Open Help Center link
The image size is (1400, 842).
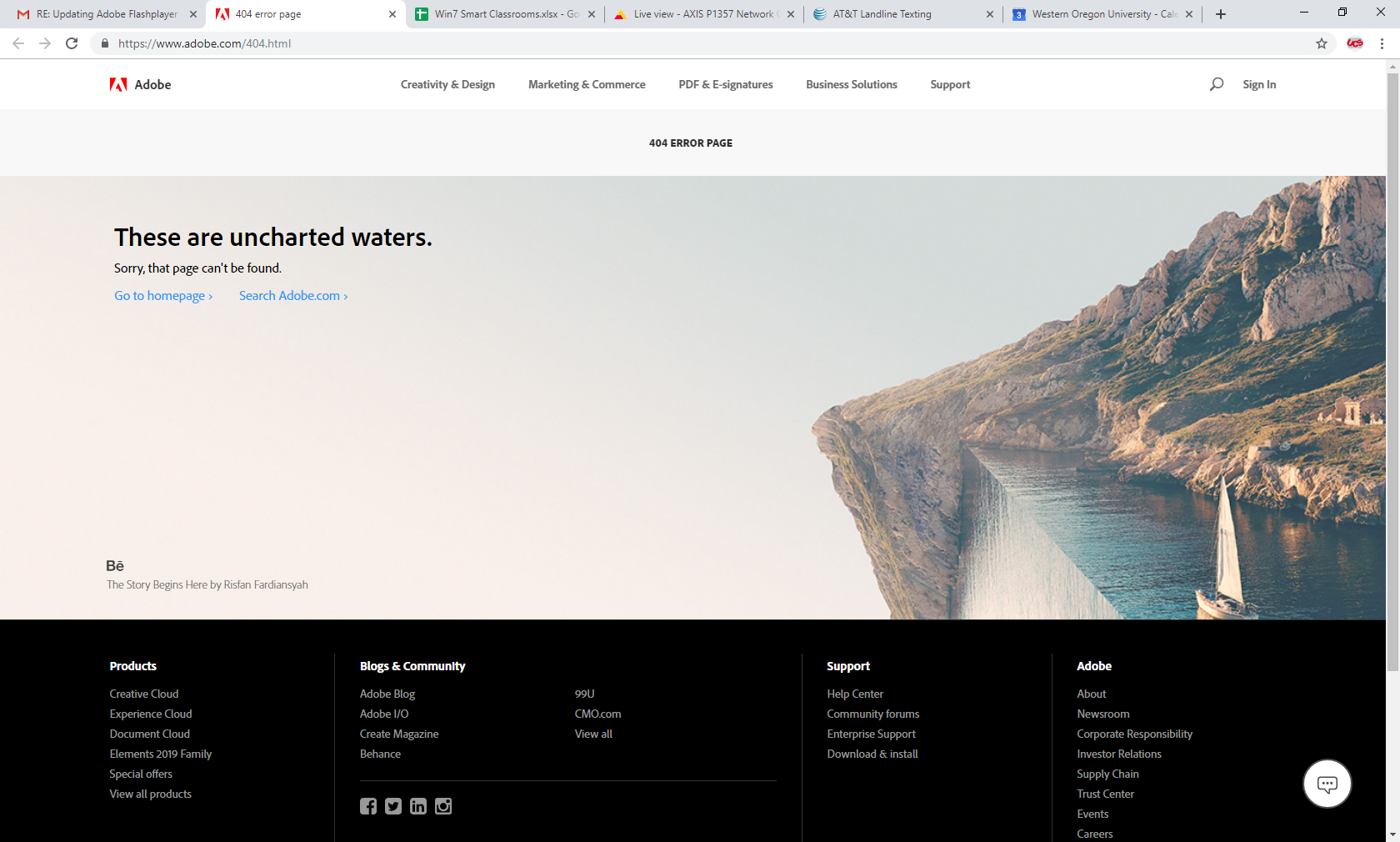coord(855,694)
